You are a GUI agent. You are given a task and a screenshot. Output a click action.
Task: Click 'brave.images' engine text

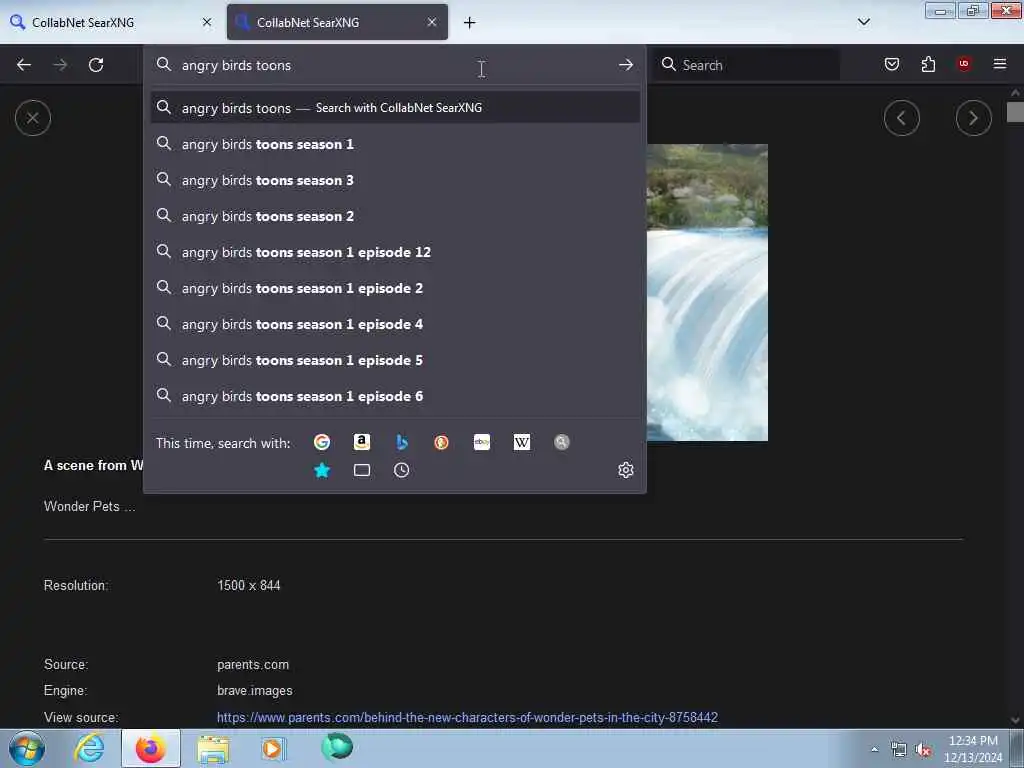pos(255,690)
